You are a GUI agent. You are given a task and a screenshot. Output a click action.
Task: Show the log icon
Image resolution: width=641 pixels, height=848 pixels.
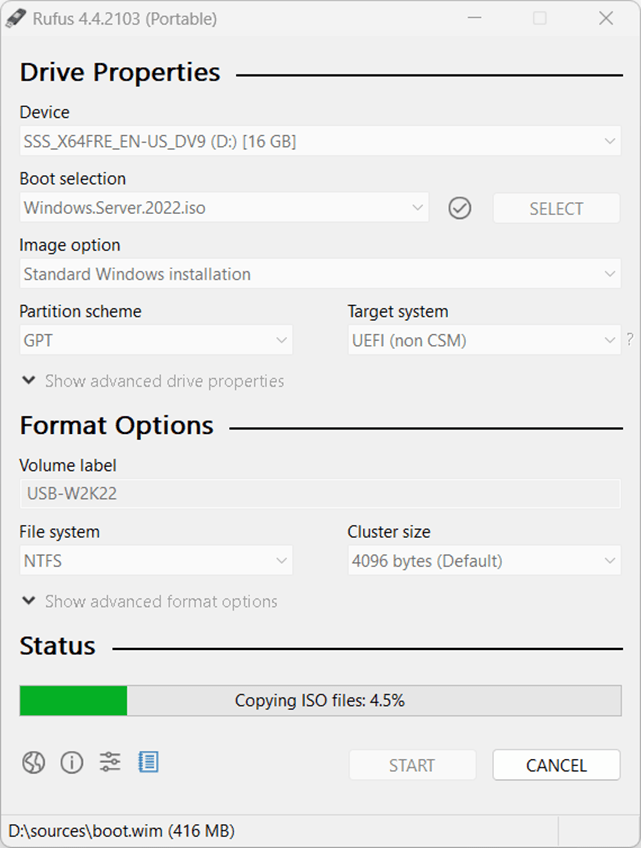click(x=148, y=763)
